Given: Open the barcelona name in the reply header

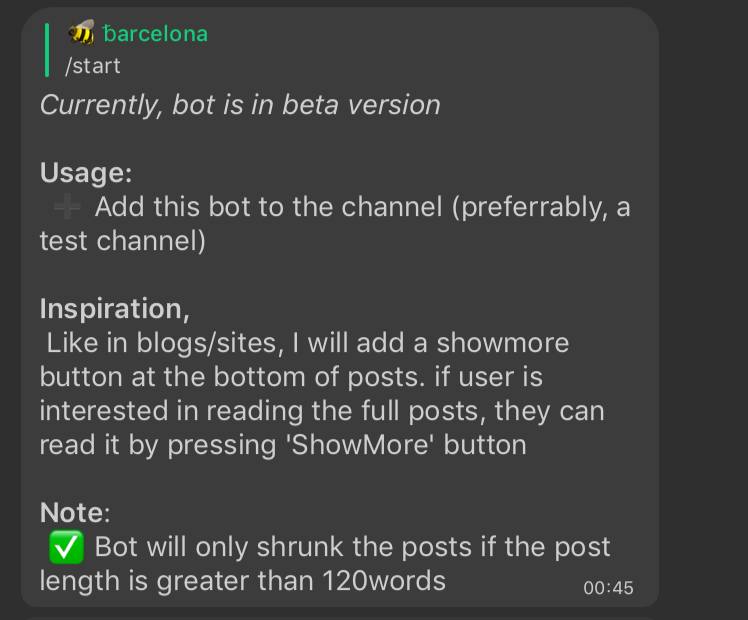Looking at the screenshot, I should point(155,33).
